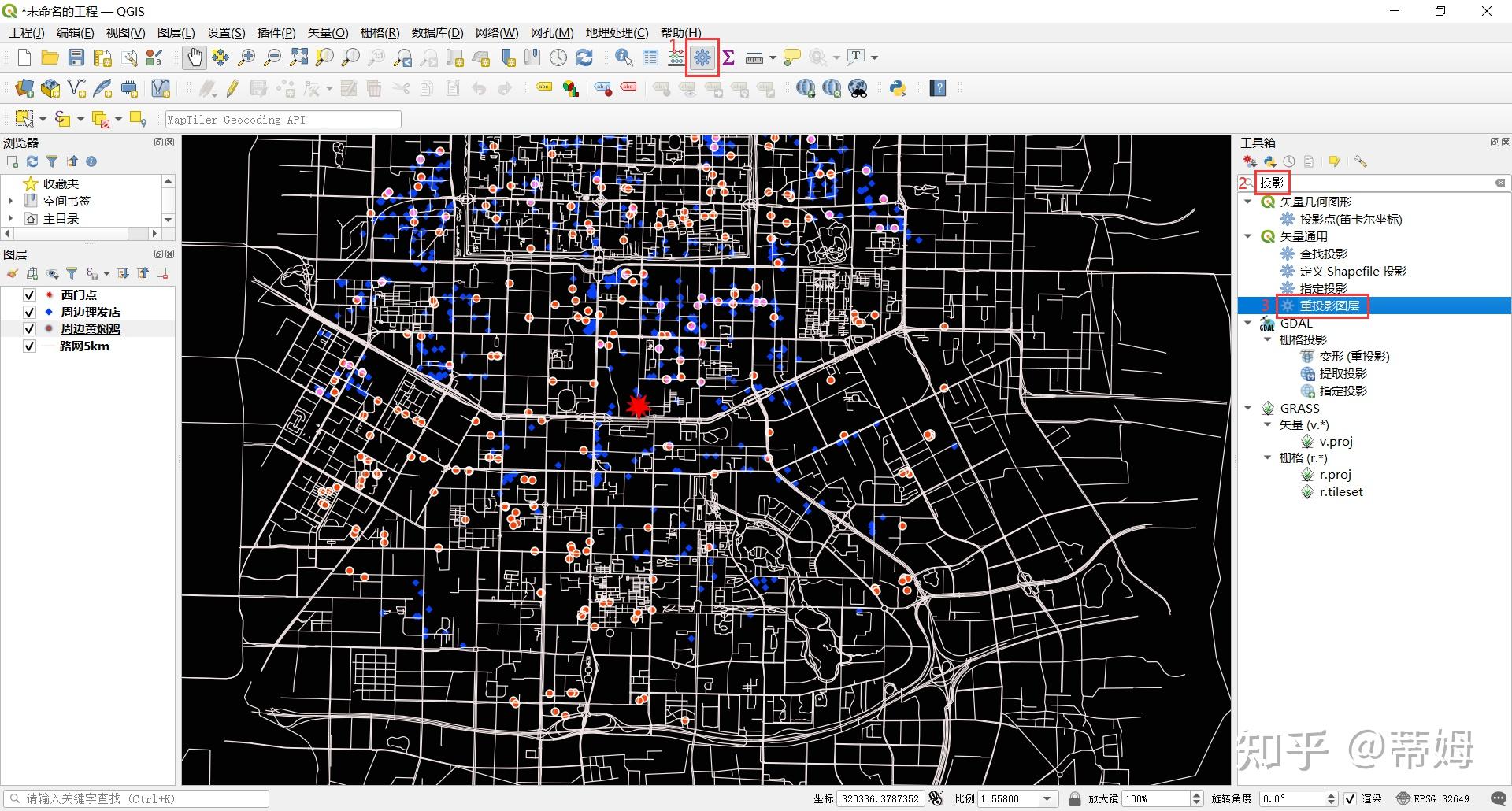Open the 比例 scale dropdown
This screenshot has height=811, width=1512.
coord(1047,798)
